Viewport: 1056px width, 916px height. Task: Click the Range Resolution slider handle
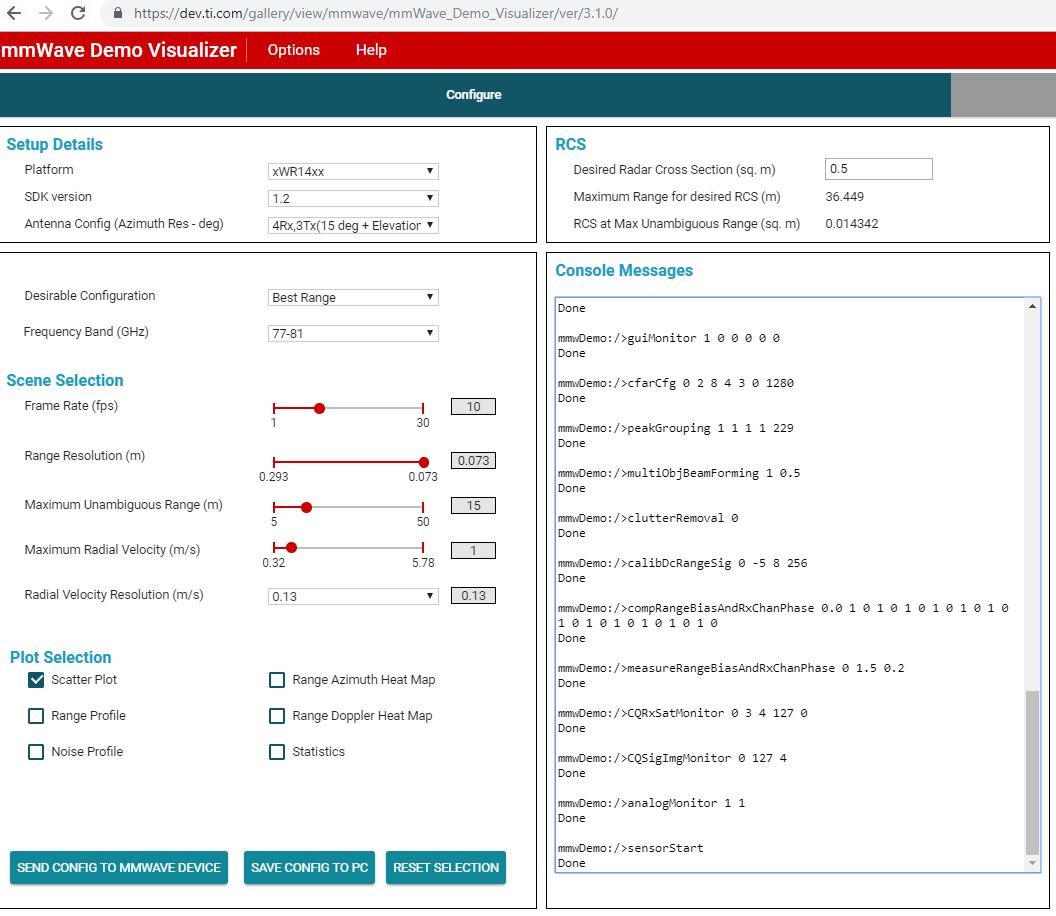pos(424,462)
